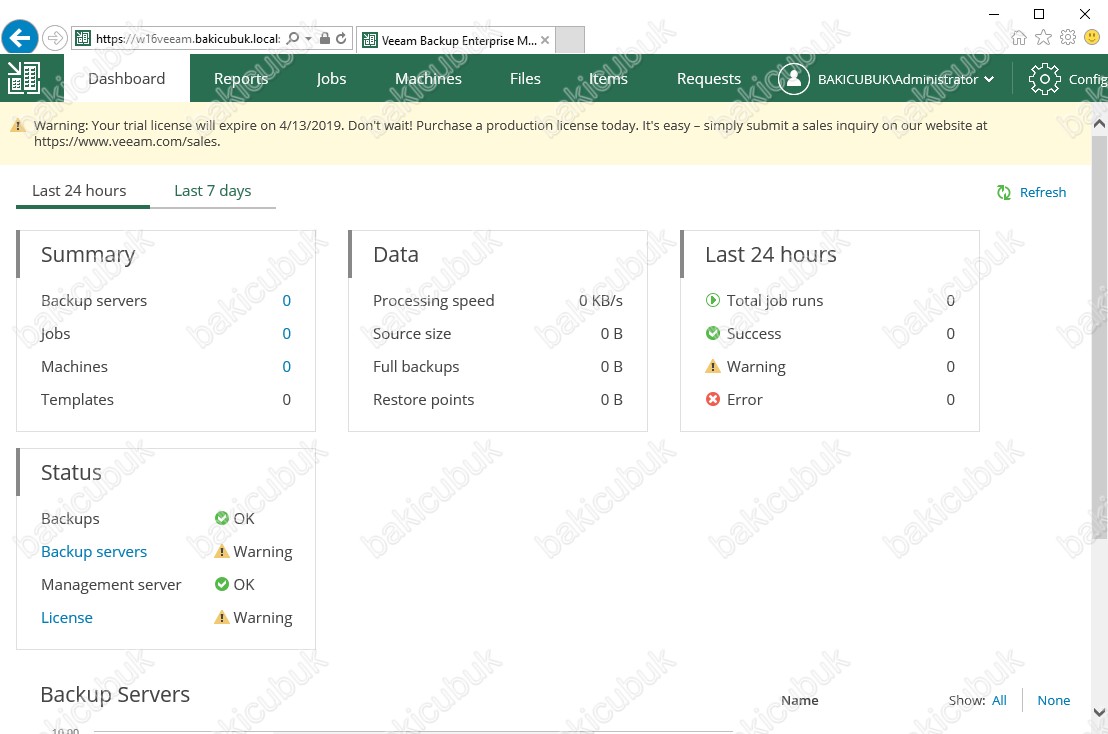Click the Source size label in Data
The height and width of the screenshot is (734, 1108).
pyautogui.click(x=412, y=333)
